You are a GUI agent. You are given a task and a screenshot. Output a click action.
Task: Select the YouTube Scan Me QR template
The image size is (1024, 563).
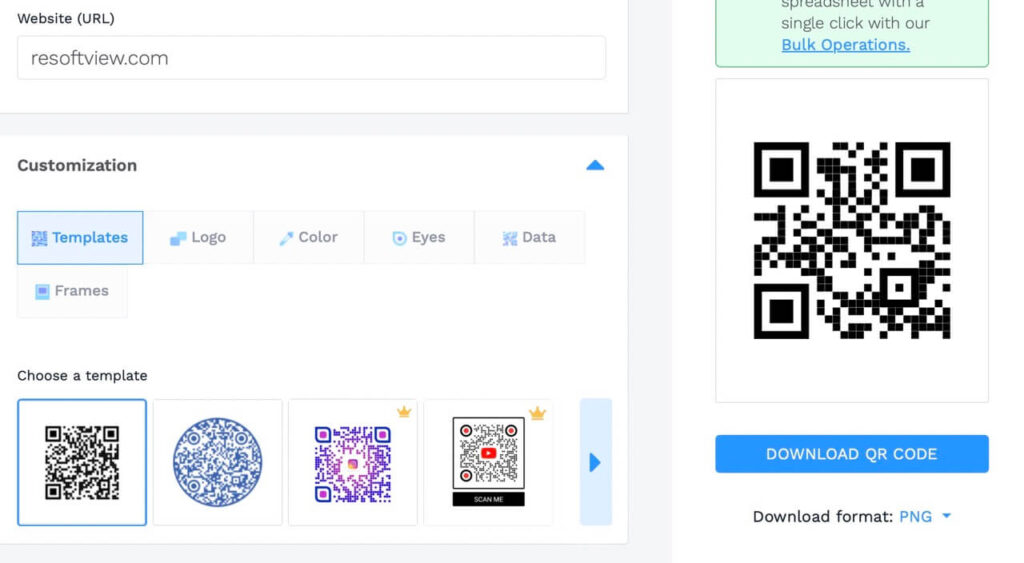coord(488,462)
